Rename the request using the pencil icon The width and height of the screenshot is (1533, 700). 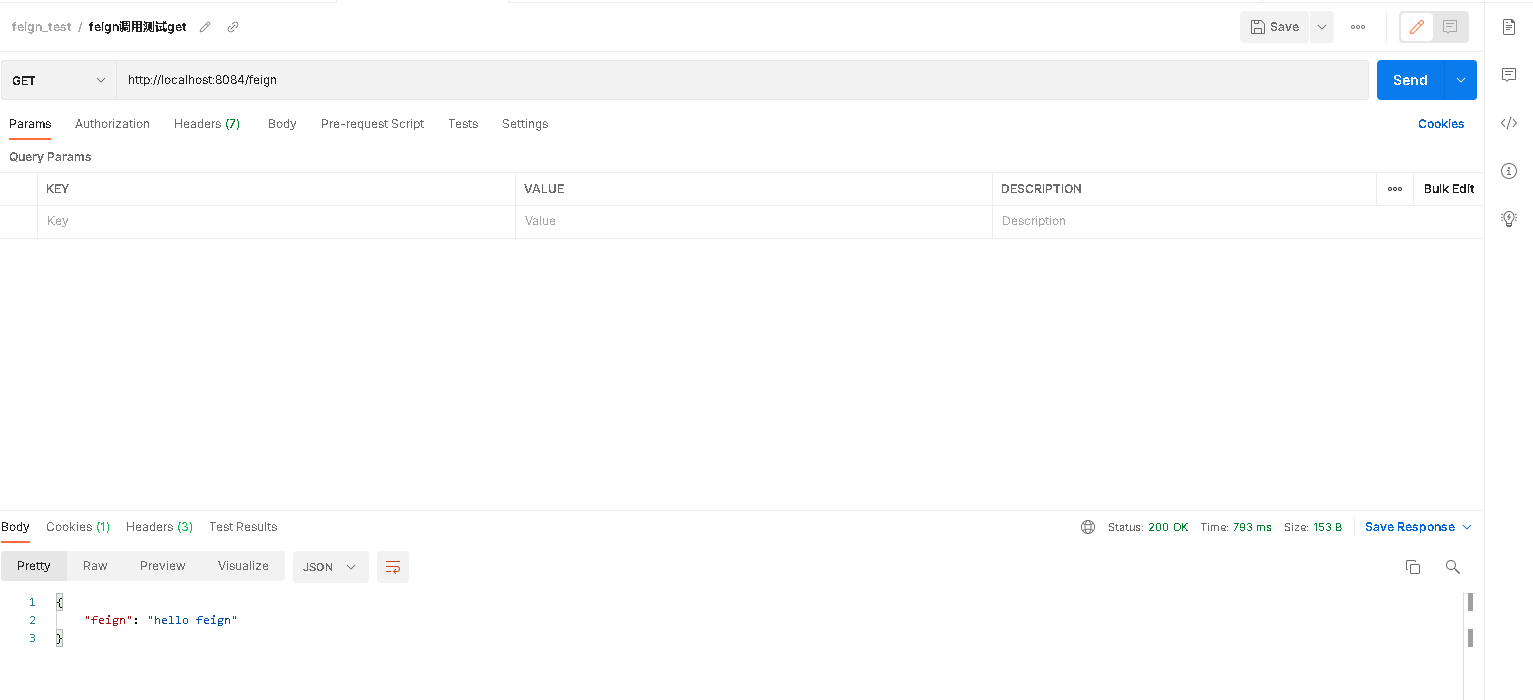(204, 27)
